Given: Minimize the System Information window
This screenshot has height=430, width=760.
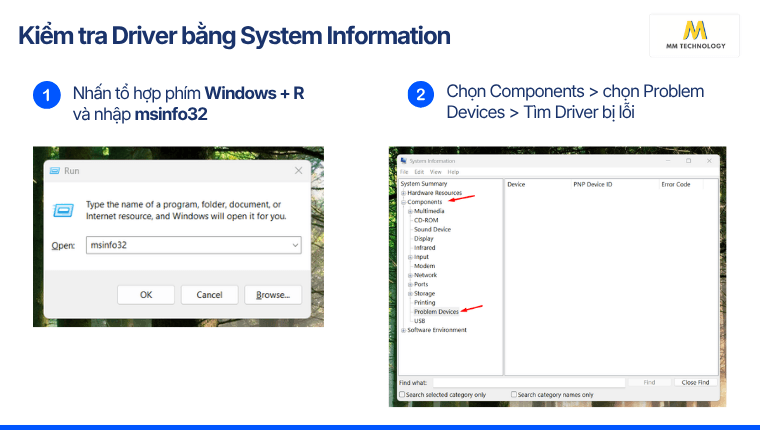Looking at the screenshot, I should click(668, 160).
